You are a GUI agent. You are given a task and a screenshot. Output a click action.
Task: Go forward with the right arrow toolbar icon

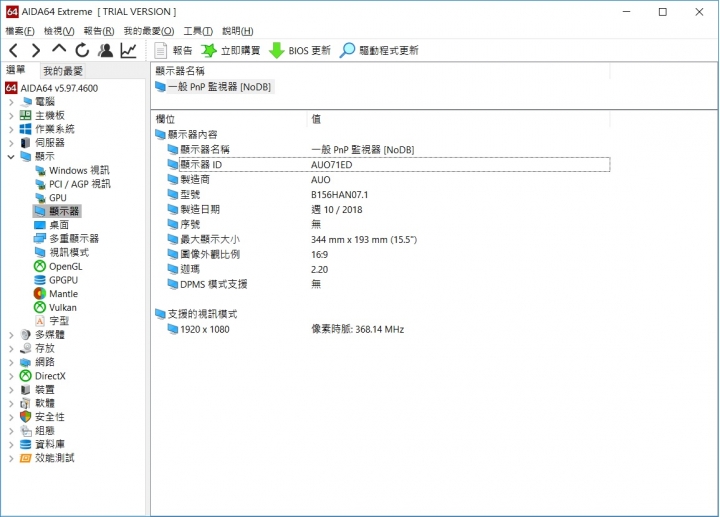click(x=36, y=50)
